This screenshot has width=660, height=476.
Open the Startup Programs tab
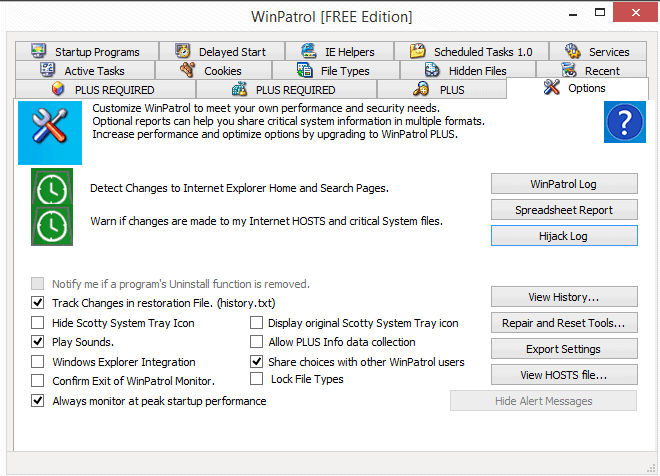pyautogui.click(x=85, y=52)
